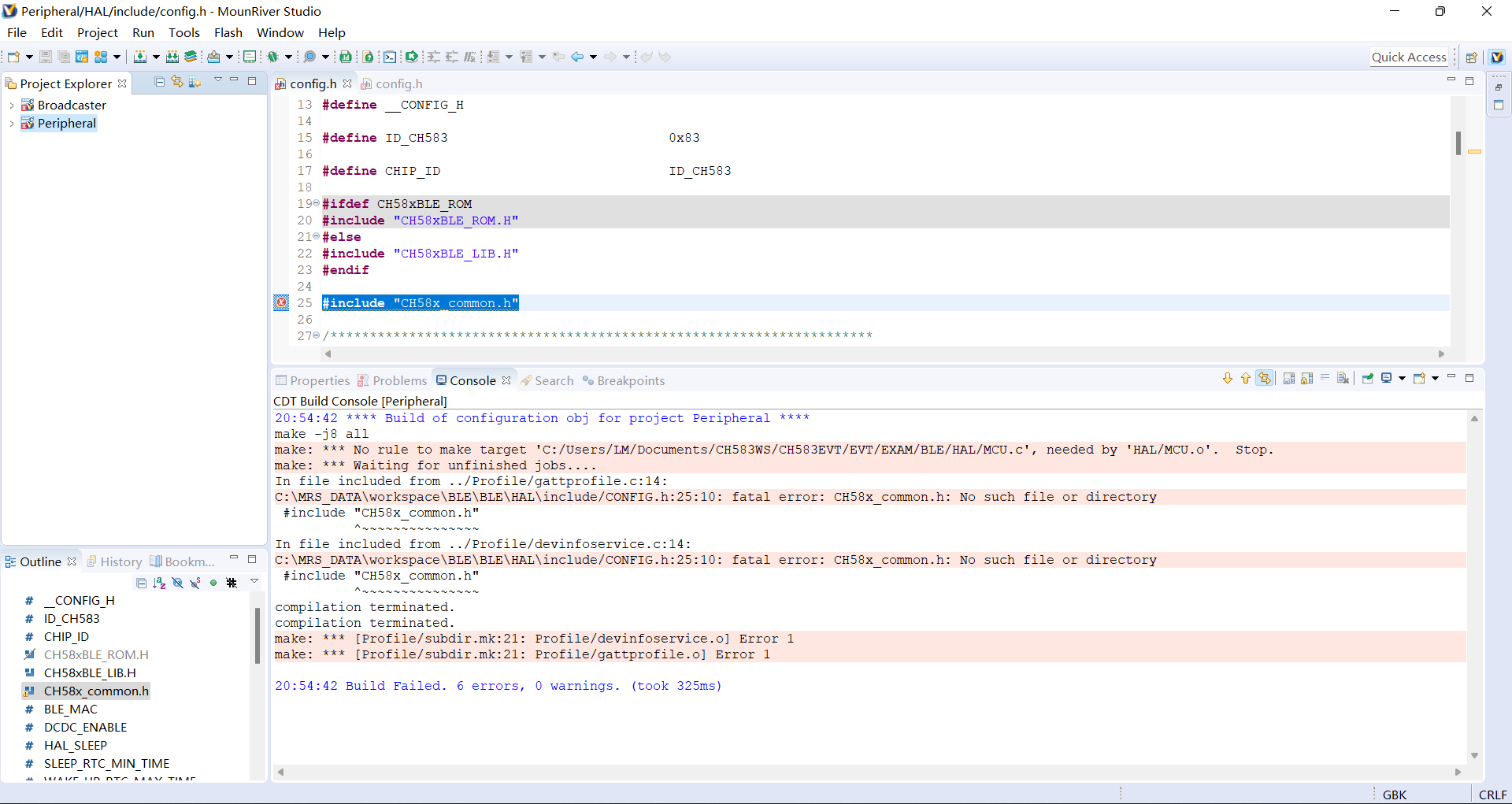Open the Tools menu

pos(183,32)
